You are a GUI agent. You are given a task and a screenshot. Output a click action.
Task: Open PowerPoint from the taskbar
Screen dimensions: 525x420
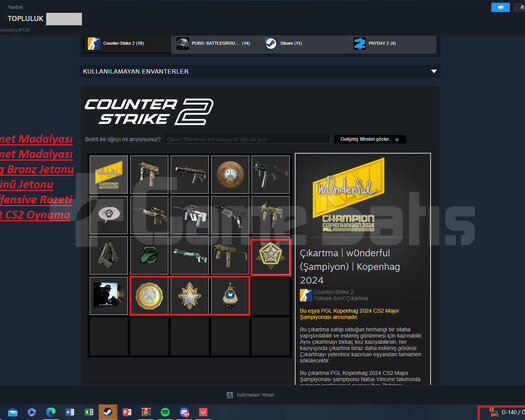[x=127, y=412]
